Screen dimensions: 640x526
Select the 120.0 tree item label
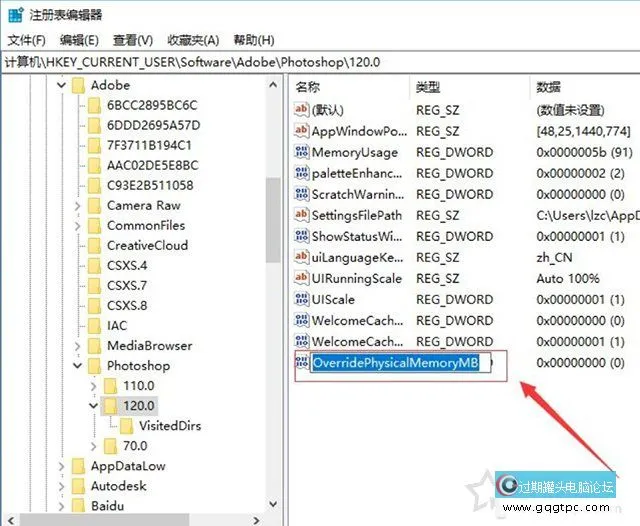(x=139, y=406)
